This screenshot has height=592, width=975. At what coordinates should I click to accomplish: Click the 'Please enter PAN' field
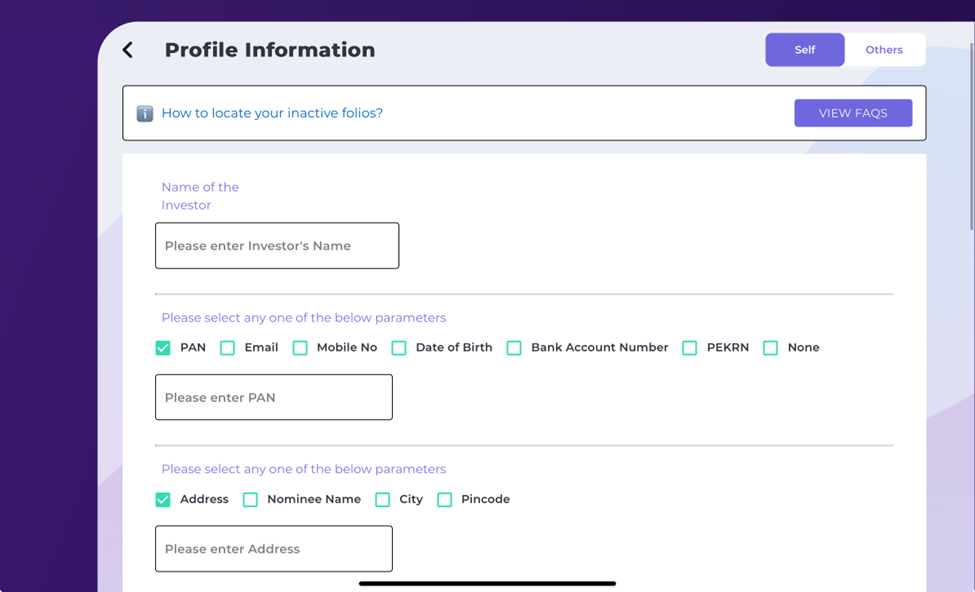point(274,397)
